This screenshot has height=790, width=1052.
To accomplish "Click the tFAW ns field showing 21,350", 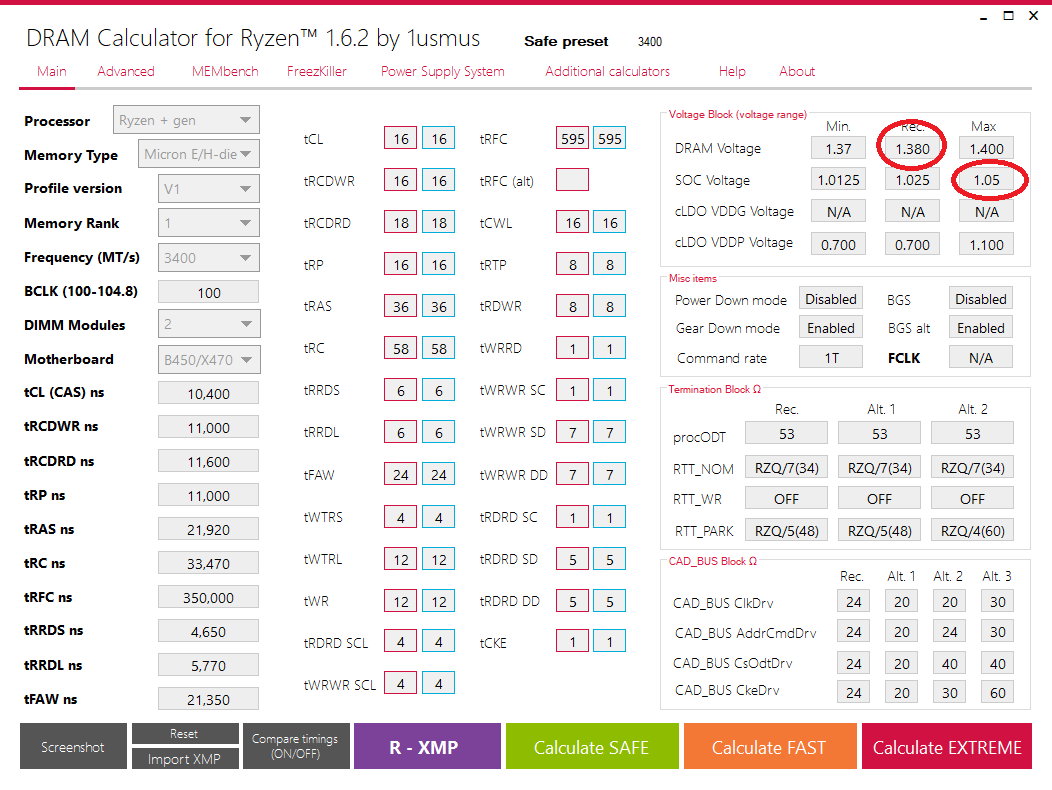I will (209, 699).
